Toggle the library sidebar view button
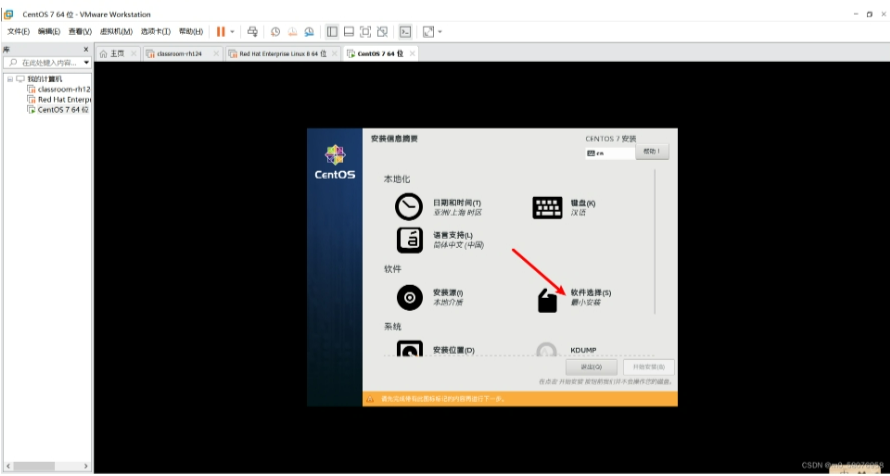 (332, 32)
